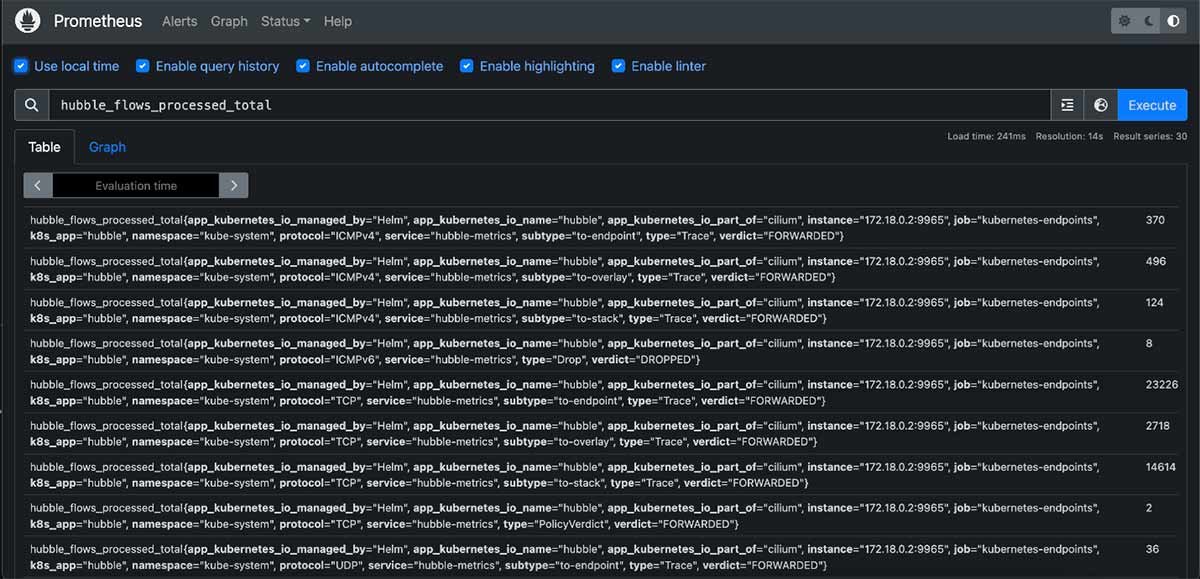Switch to the Graph tab
Viewport: 1200px width, 579px height.
pos(107,147)
